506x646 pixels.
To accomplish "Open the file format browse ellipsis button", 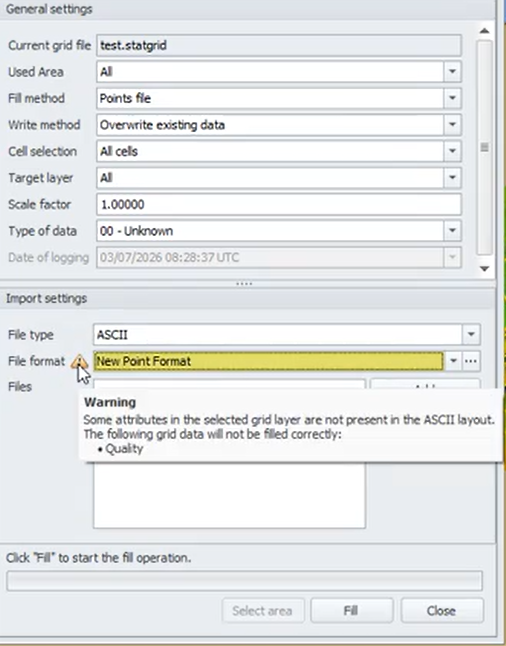I will pyautogui.click(x=471, y=361).
